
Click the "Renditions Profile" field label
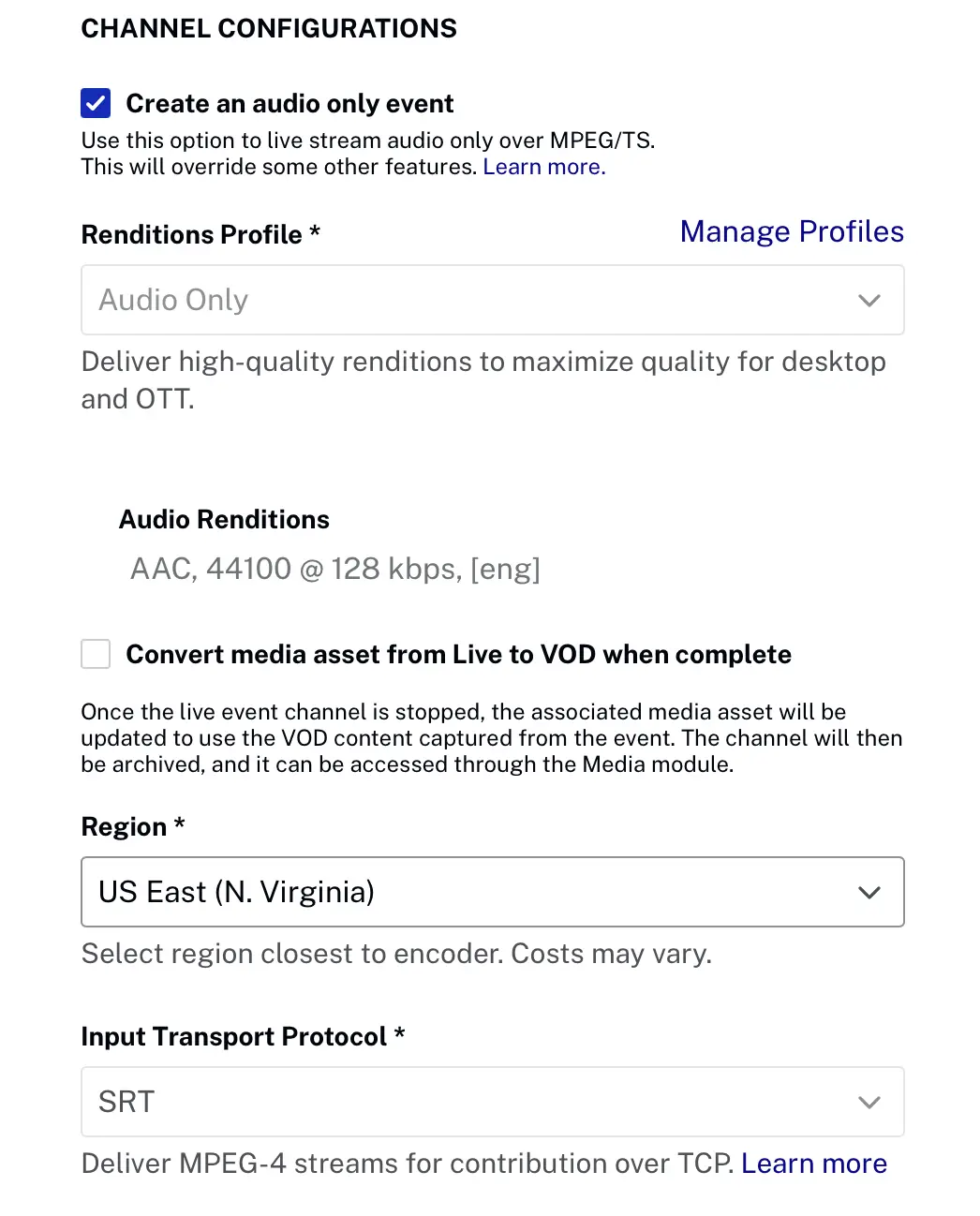point(192,234)
